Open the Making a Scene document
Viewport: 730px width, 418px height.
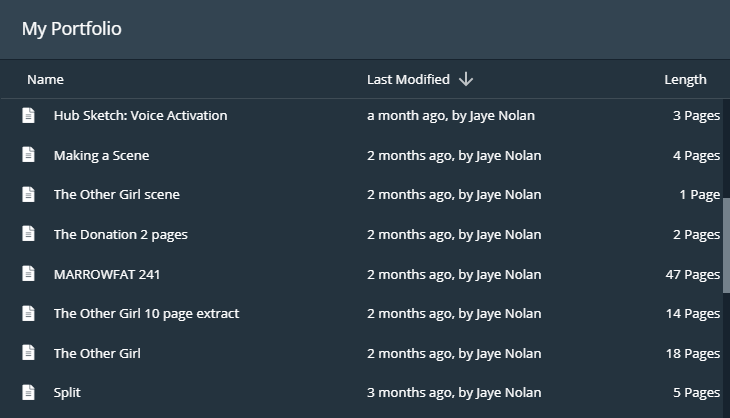tap(101, 155)
